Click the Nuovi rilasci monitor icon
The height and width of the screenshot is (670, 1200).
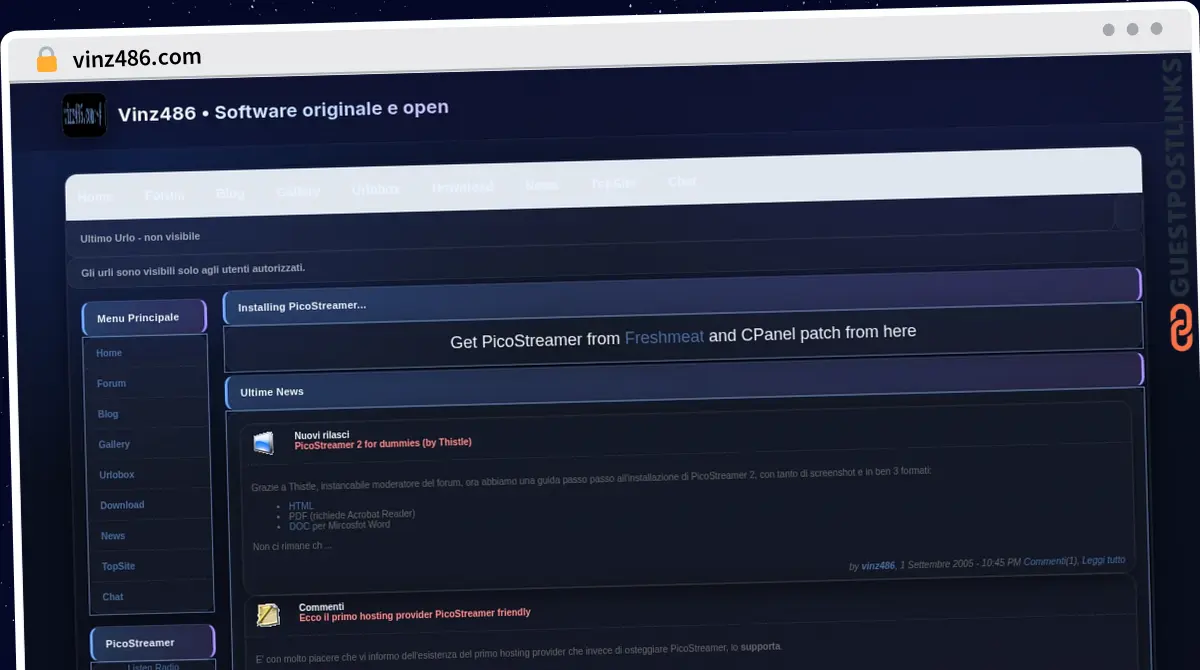click(263, 442)
